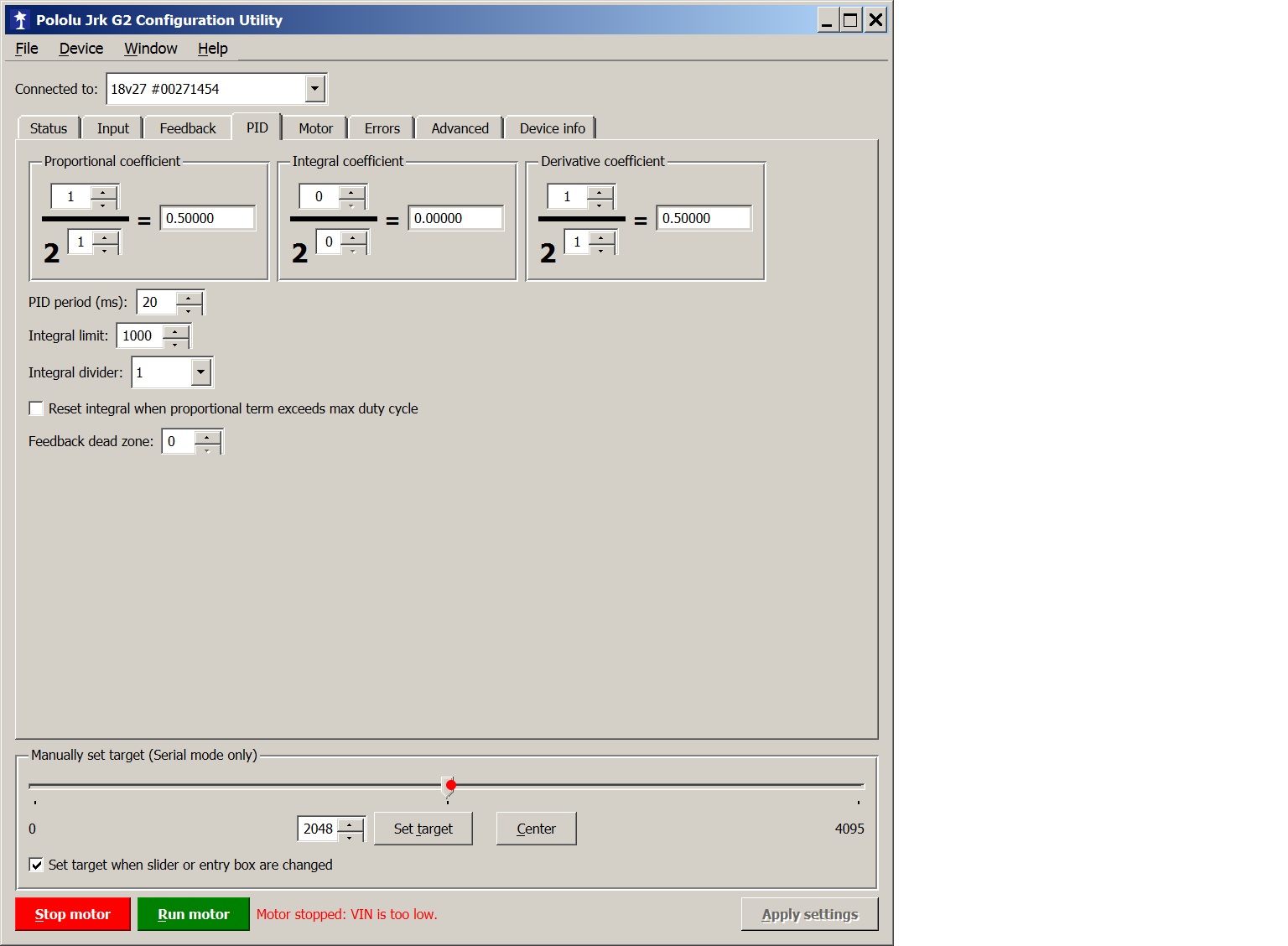This screenshot has height=946, width=1288.
Task: Click the target slider handle
Action: (449, 787)
